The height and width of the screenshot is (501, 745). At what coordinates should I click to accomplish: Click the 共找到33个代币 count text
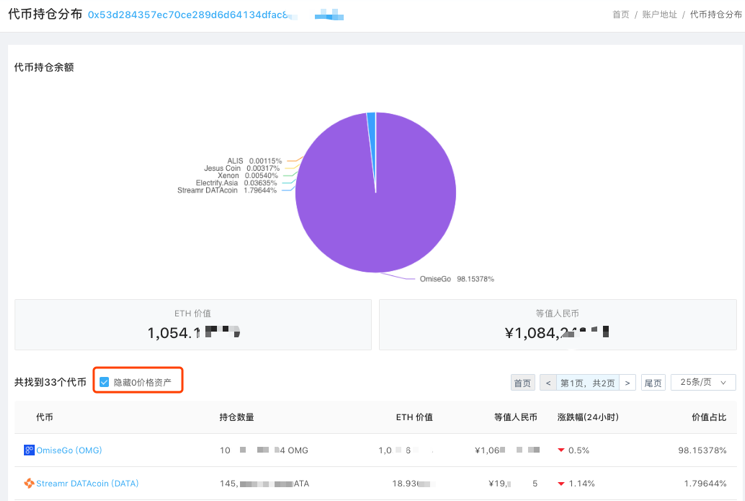click(x=50, y=382)
